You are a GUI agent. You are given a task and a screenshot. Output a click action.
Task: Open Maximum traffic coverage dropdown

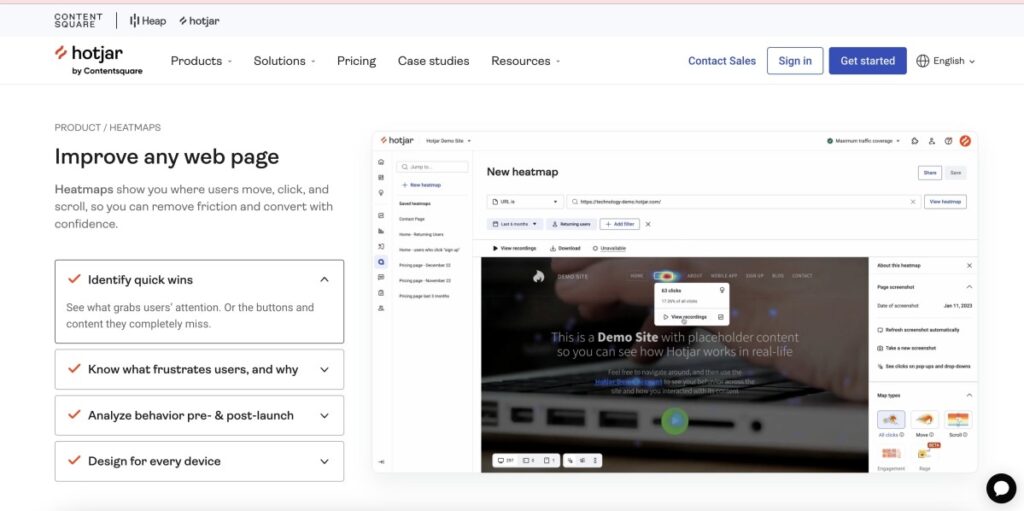point(863,140)
